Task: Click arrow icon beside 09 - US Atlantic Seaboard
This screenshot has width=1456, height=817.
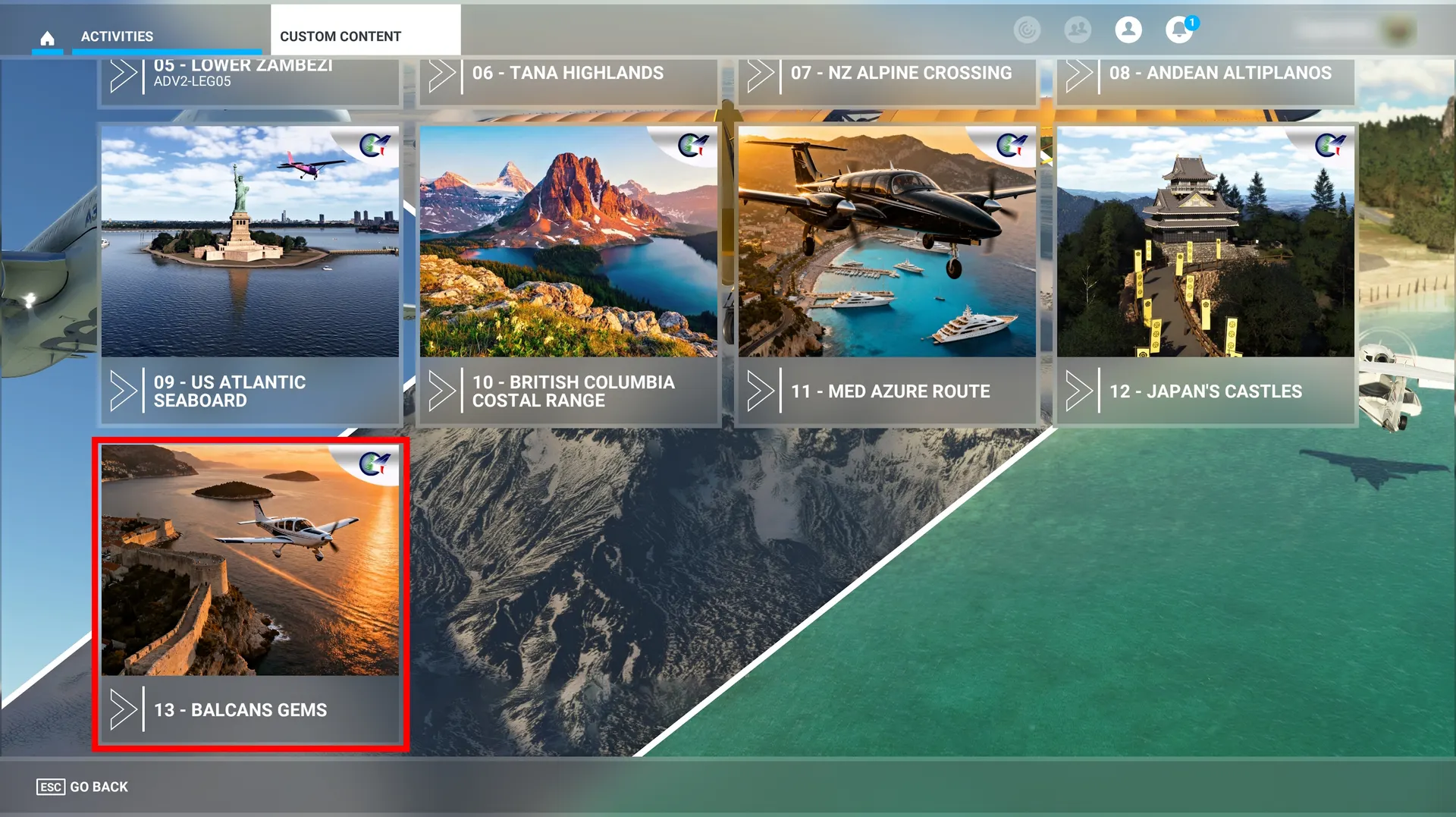Action: [124, 391]
